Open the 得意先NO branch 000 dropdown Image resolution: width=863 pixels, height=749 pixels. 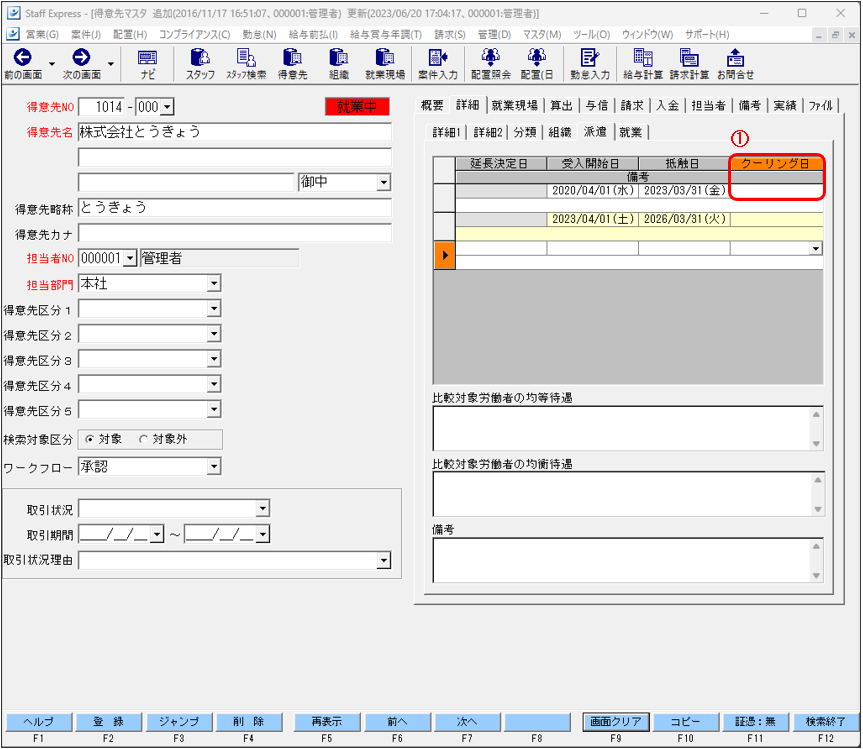167,107
